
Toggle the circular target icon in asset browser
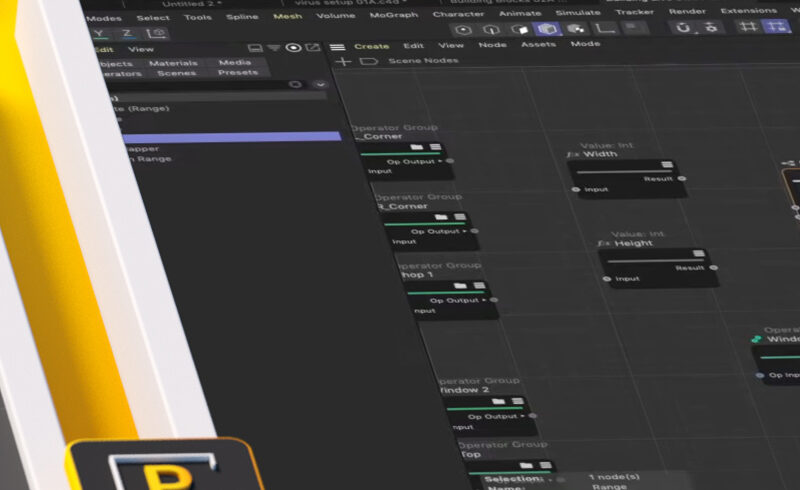pyautogui.click(x=293, y=47)
